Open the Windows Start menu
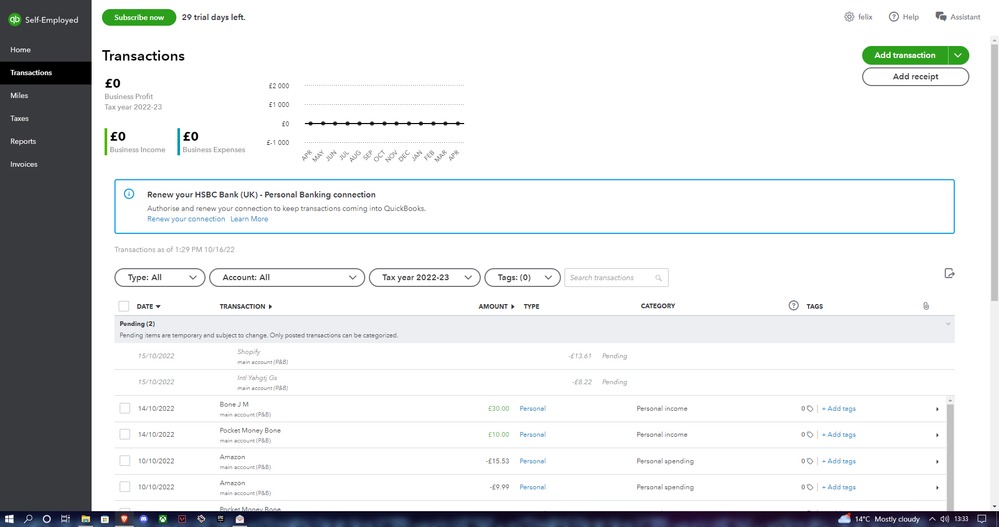Viewport: 999px width, 527px height. 9,519
